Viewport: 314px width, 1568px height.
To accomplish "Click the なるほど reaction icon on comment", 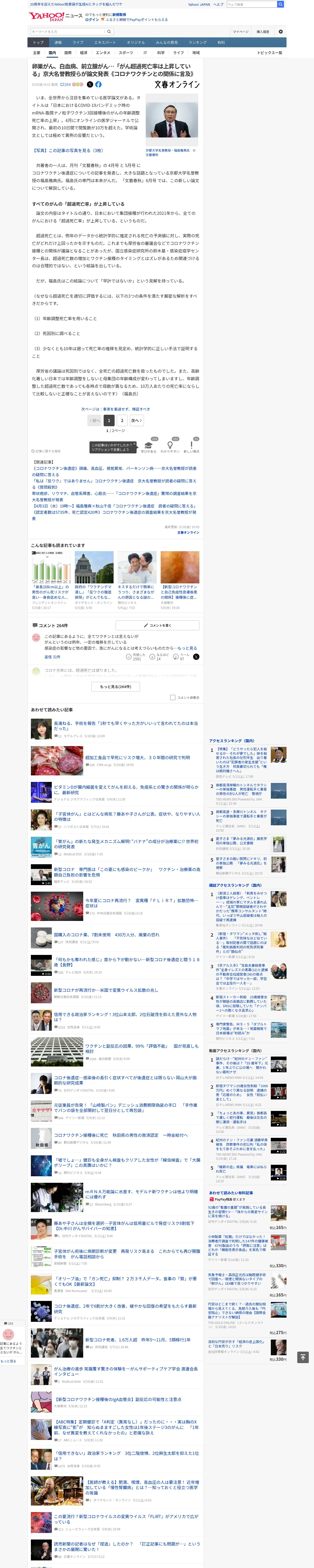I will pos(153,657).
